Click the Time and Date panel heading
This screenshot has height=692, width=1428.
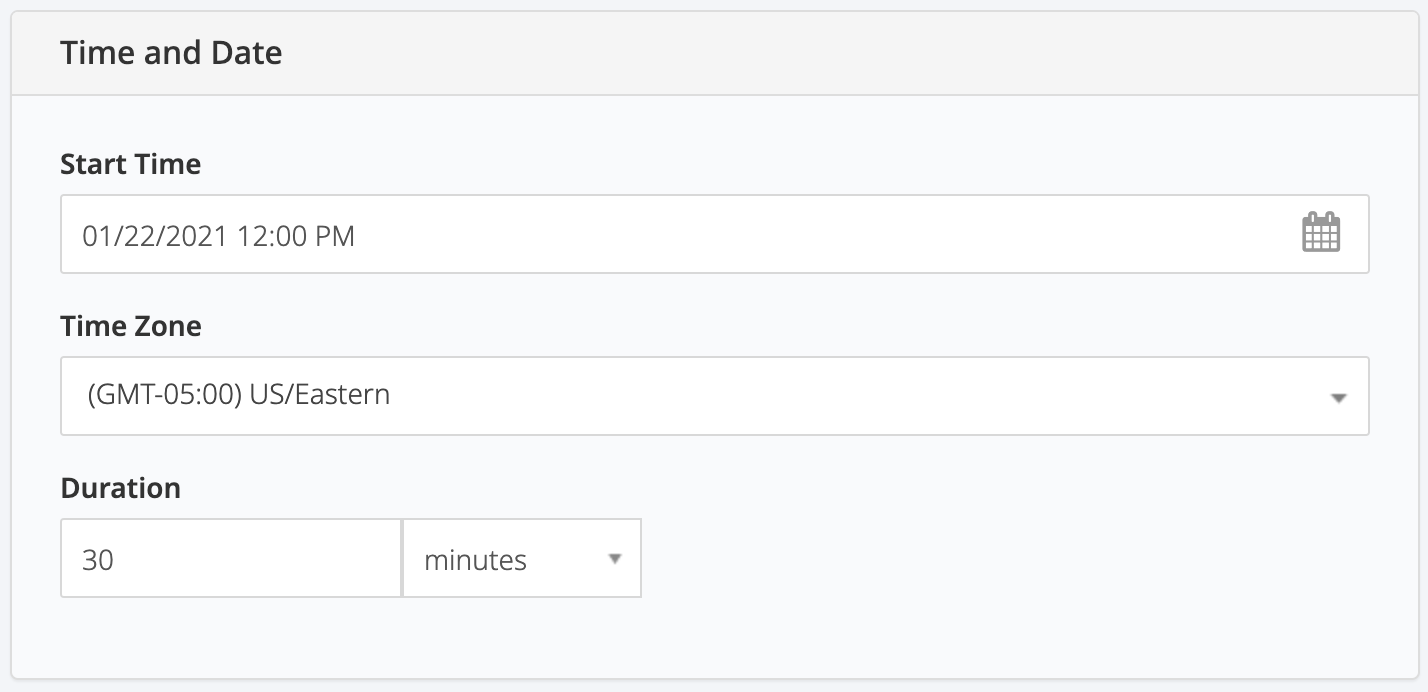171,53
